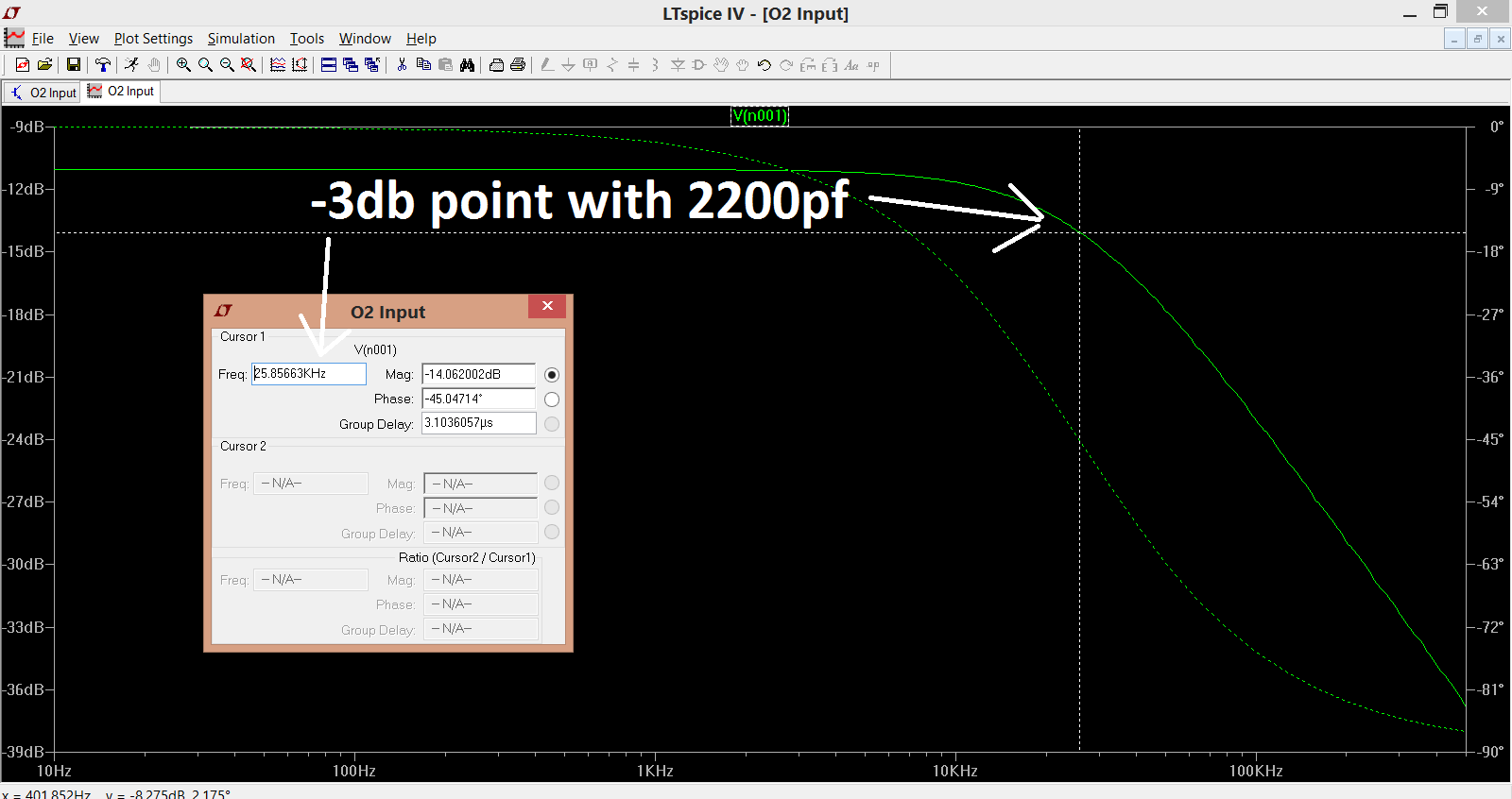The image size is (1512, 799).
Task: Click the Paste clipboard icon
Action: 445,64
